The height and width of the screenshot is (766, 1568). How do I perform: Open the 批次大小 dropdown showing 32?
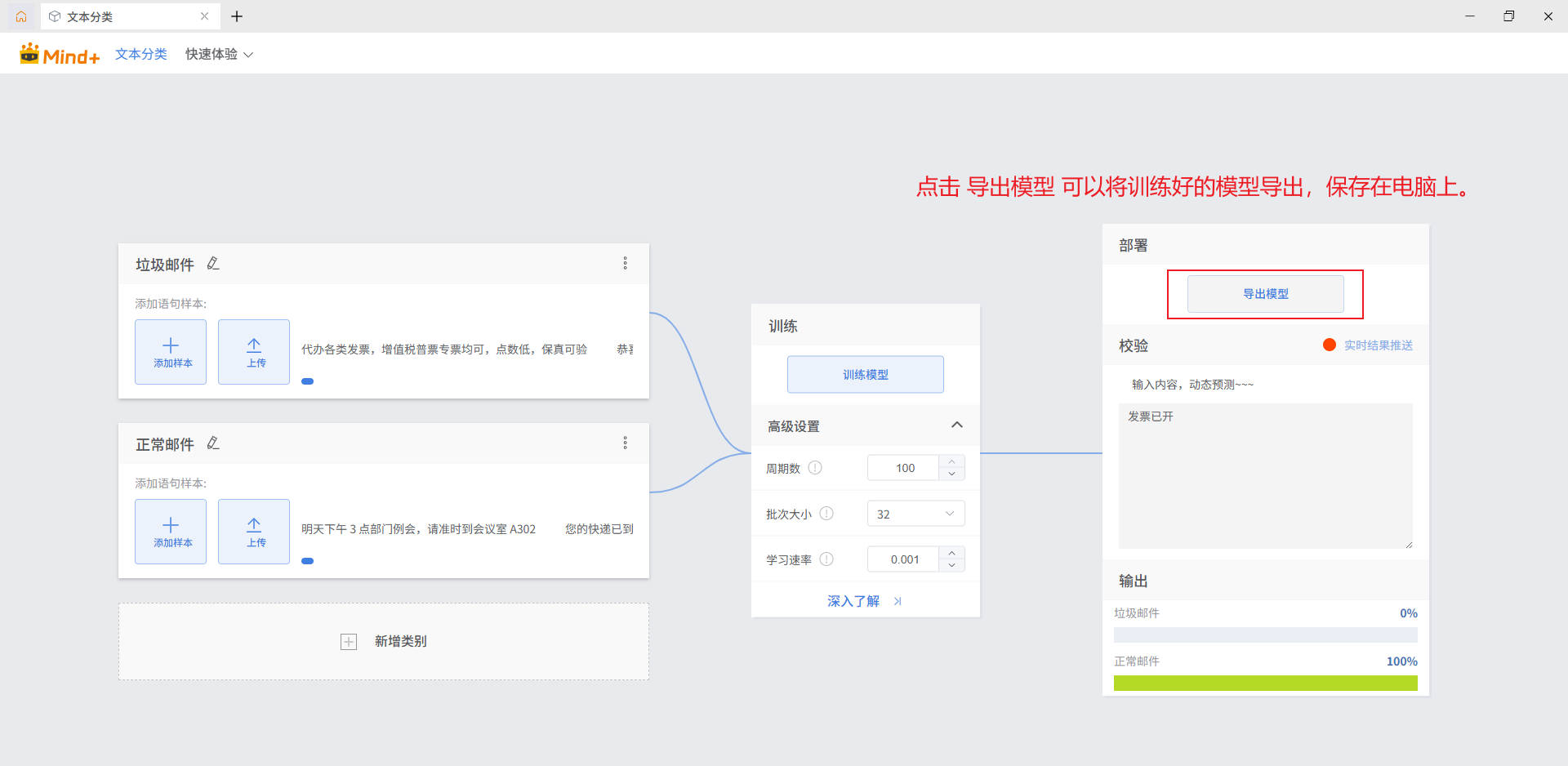[915, 514]
